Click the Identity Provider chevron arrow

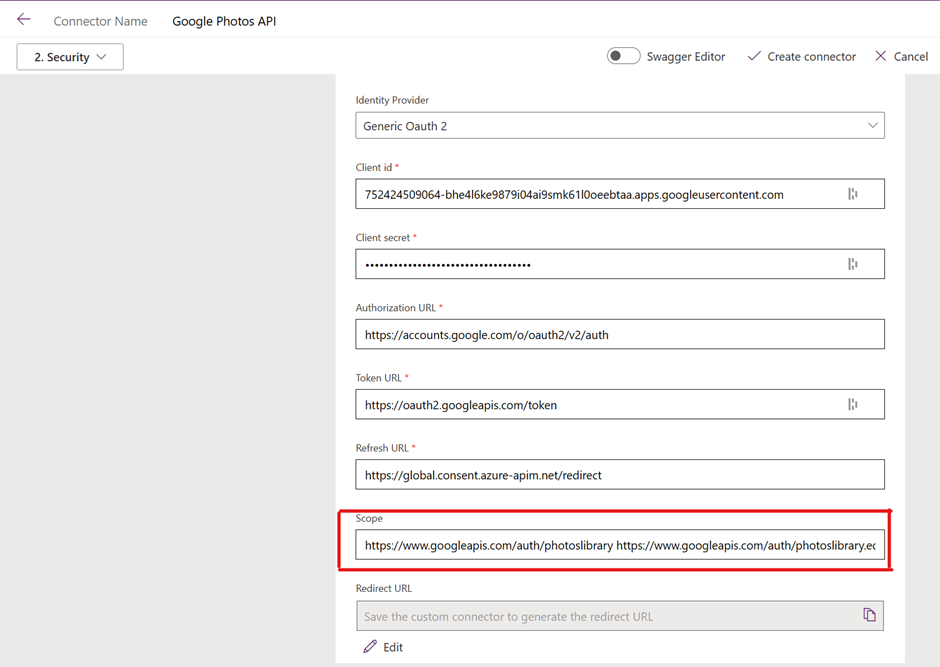872,126
